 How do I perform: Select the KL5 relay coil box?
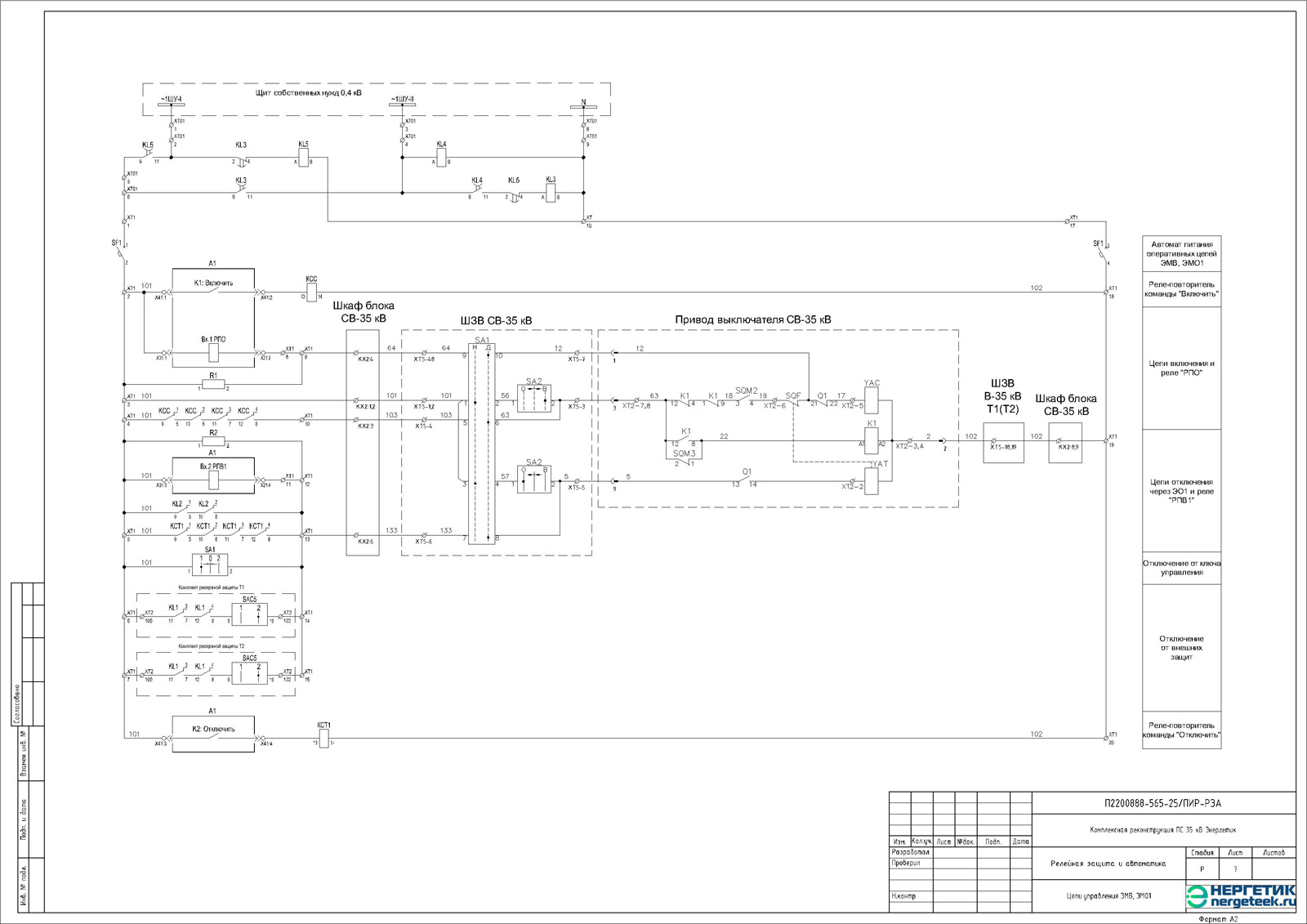pyautogui.click(x=303, y=157)
